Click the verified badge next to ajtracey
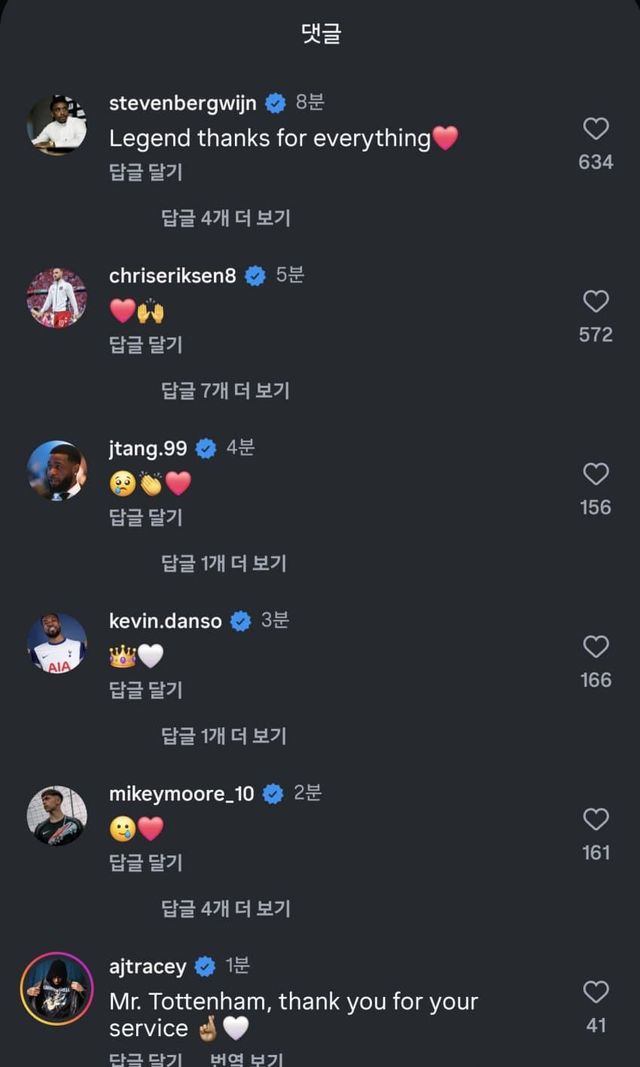640x1067 pixels. tap(205, 967)
